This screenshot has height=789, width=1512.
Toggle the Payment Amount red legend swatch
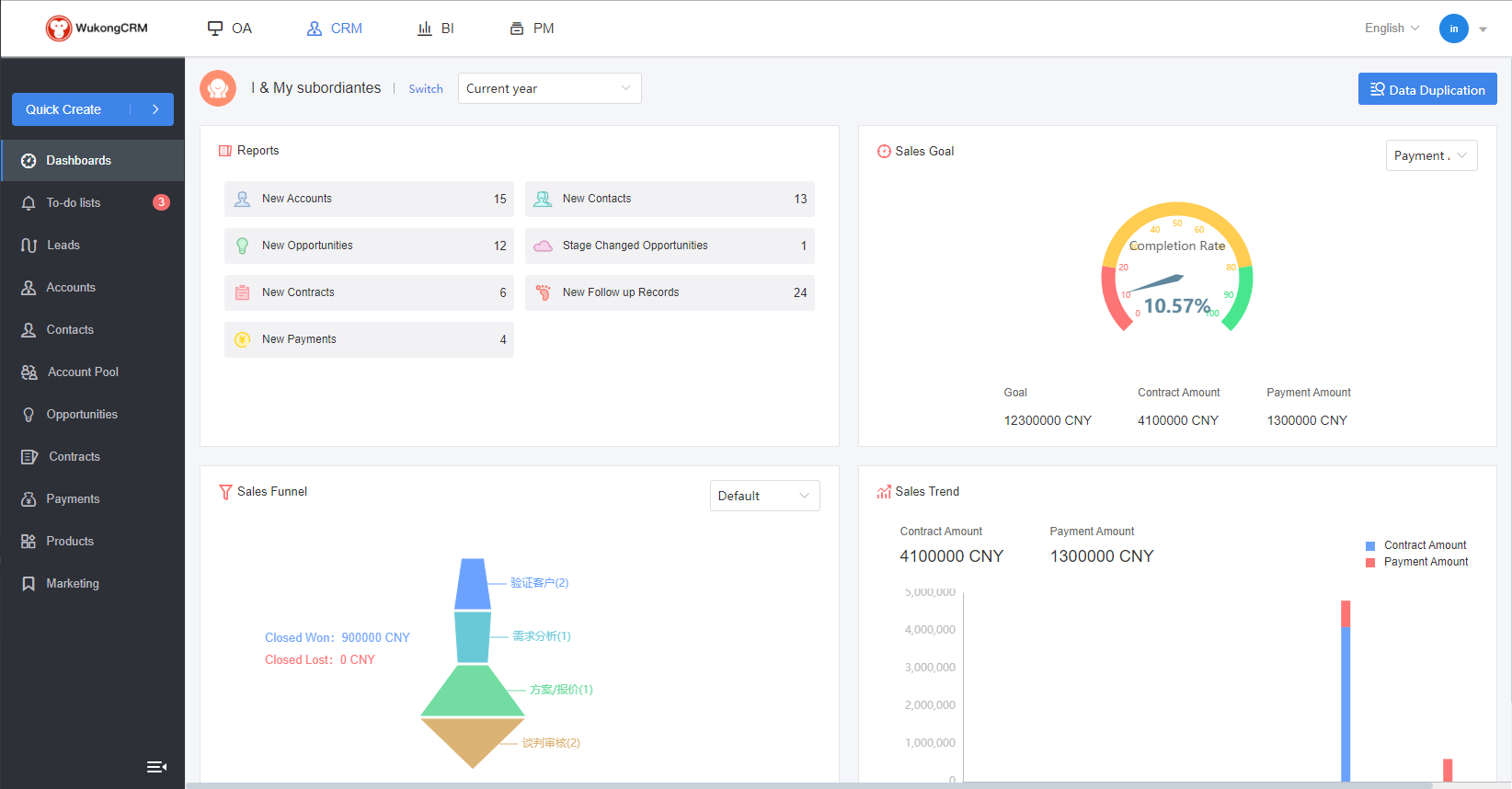[x=1370, y=563]
